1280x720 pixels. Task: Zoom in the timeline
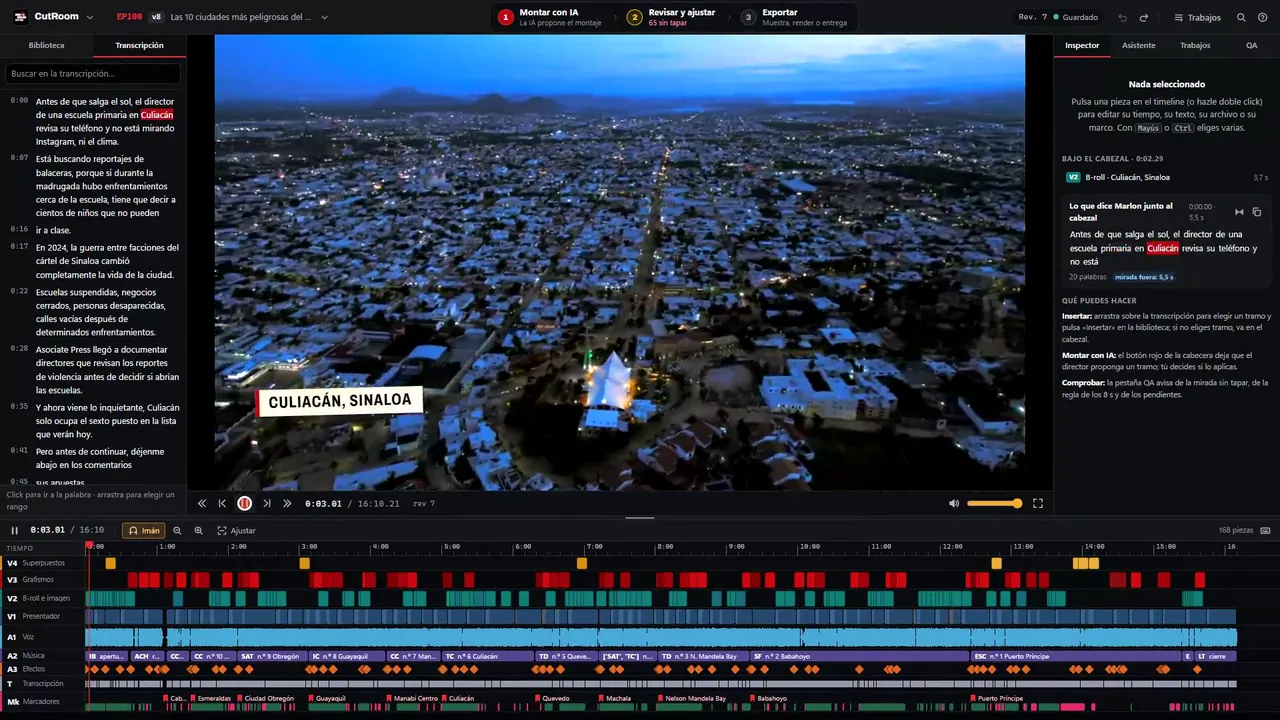point(198,531)
